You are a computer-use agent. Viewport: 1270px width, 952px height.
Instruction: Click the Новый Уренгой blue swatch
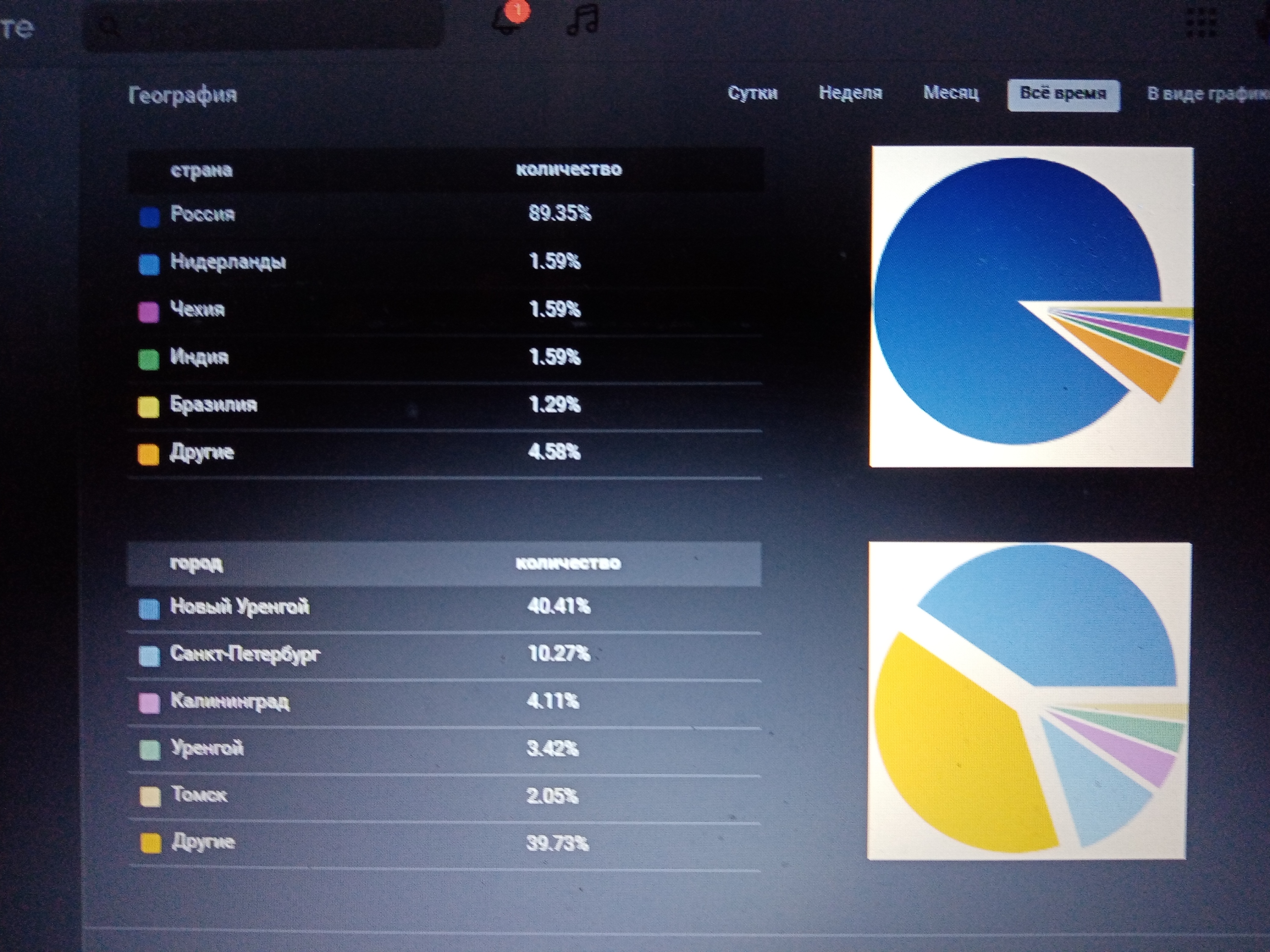click(149, 609)
